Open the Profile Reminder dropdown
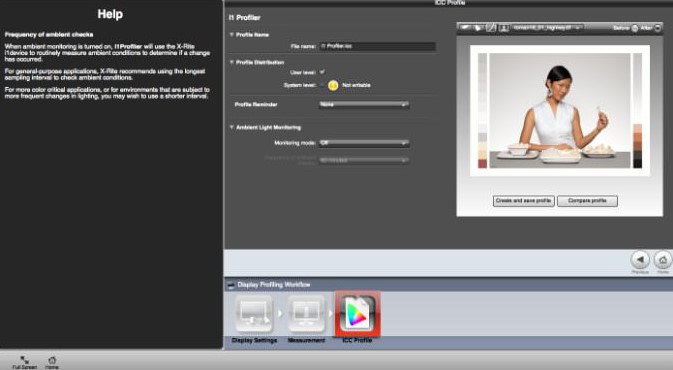 (x=364, y=104)
